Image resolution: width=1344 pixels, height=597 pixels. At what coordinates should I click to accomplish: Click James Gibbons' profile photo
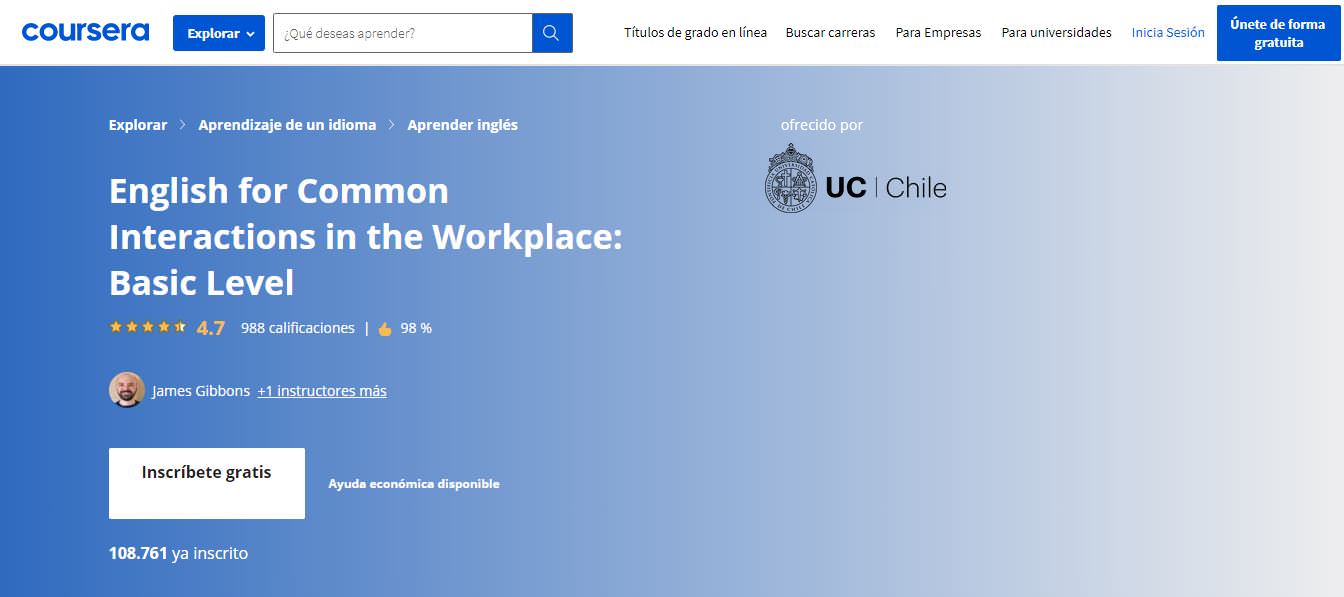pyautogui.click(x=127, y=390)
